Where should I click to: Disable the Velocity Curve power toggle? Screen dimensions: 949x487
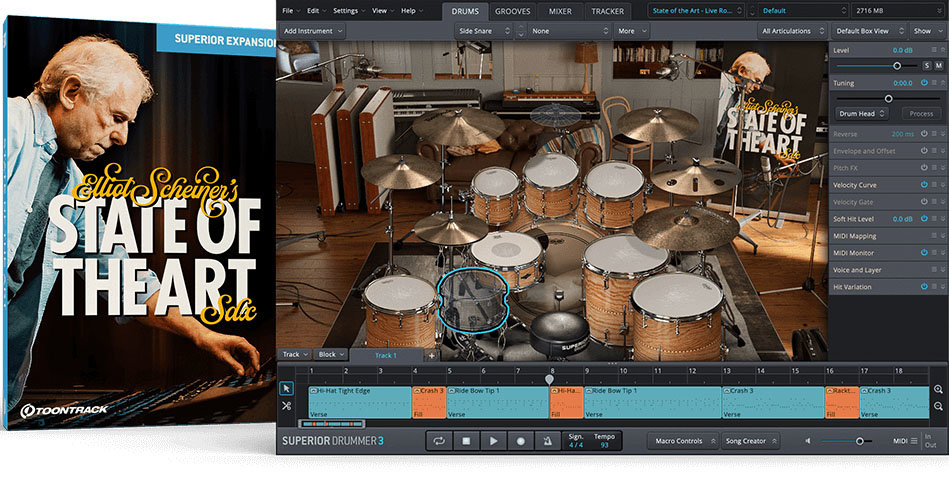pyautogui.click(x=924, y=185)
